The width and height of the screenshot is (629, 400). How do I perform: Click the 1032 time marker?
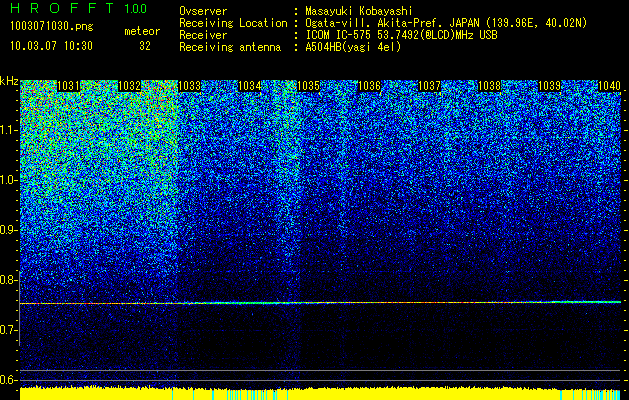point(129,86)
